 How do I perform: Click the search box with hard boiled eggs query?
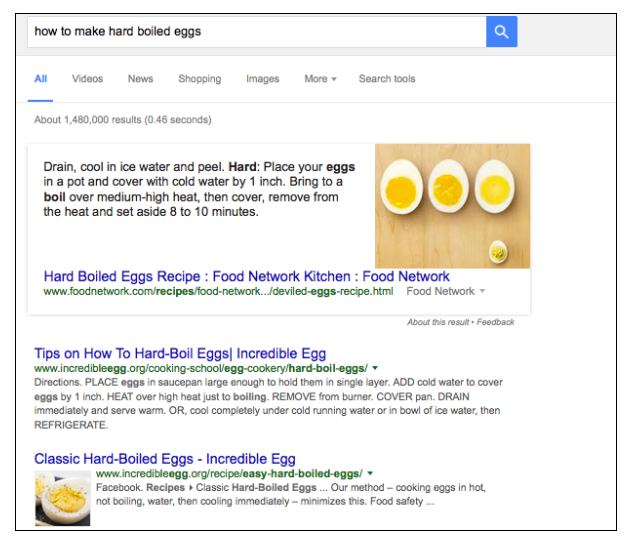257,32
